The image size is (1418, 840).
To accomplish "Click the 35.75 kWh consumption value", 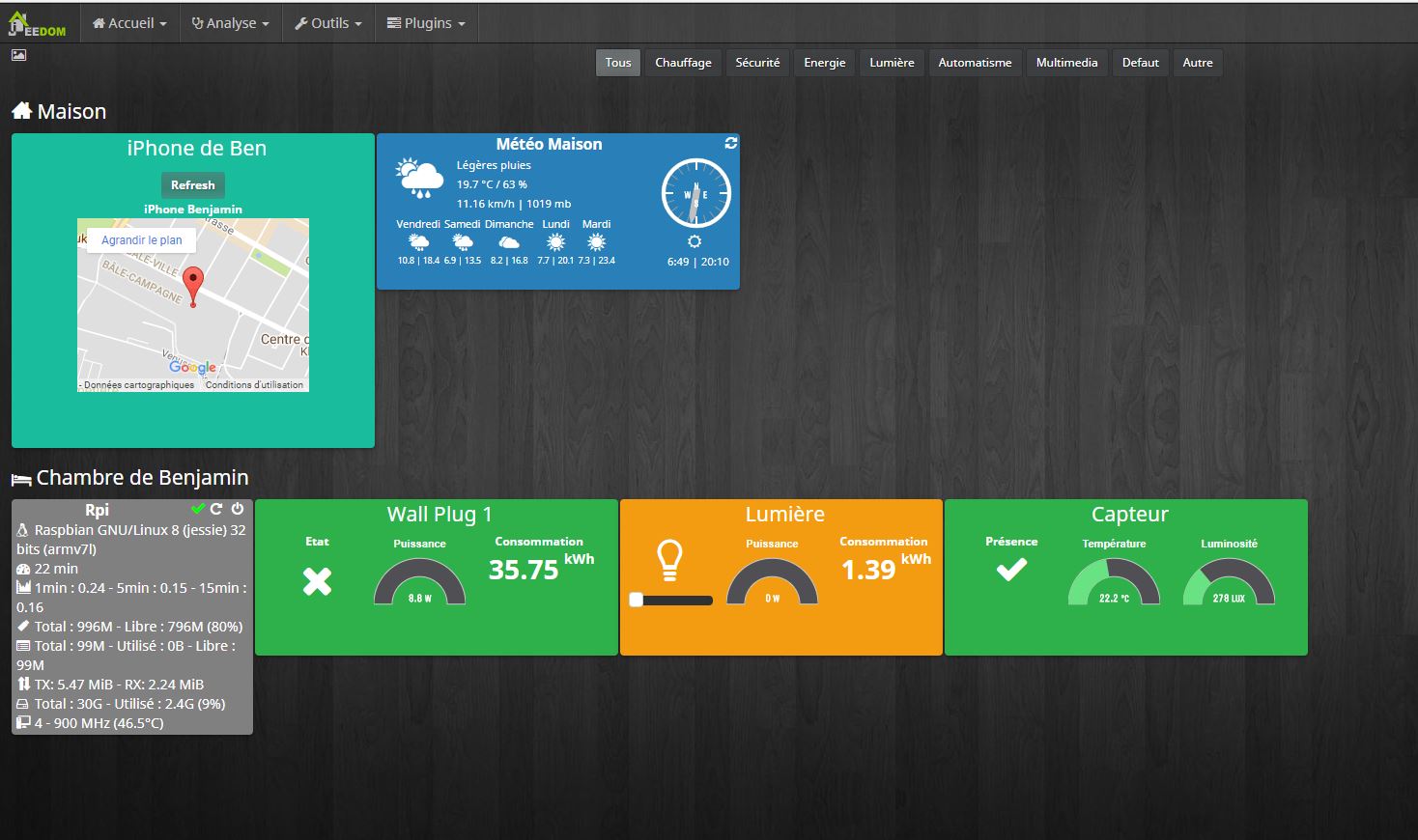I will [541, 569].
